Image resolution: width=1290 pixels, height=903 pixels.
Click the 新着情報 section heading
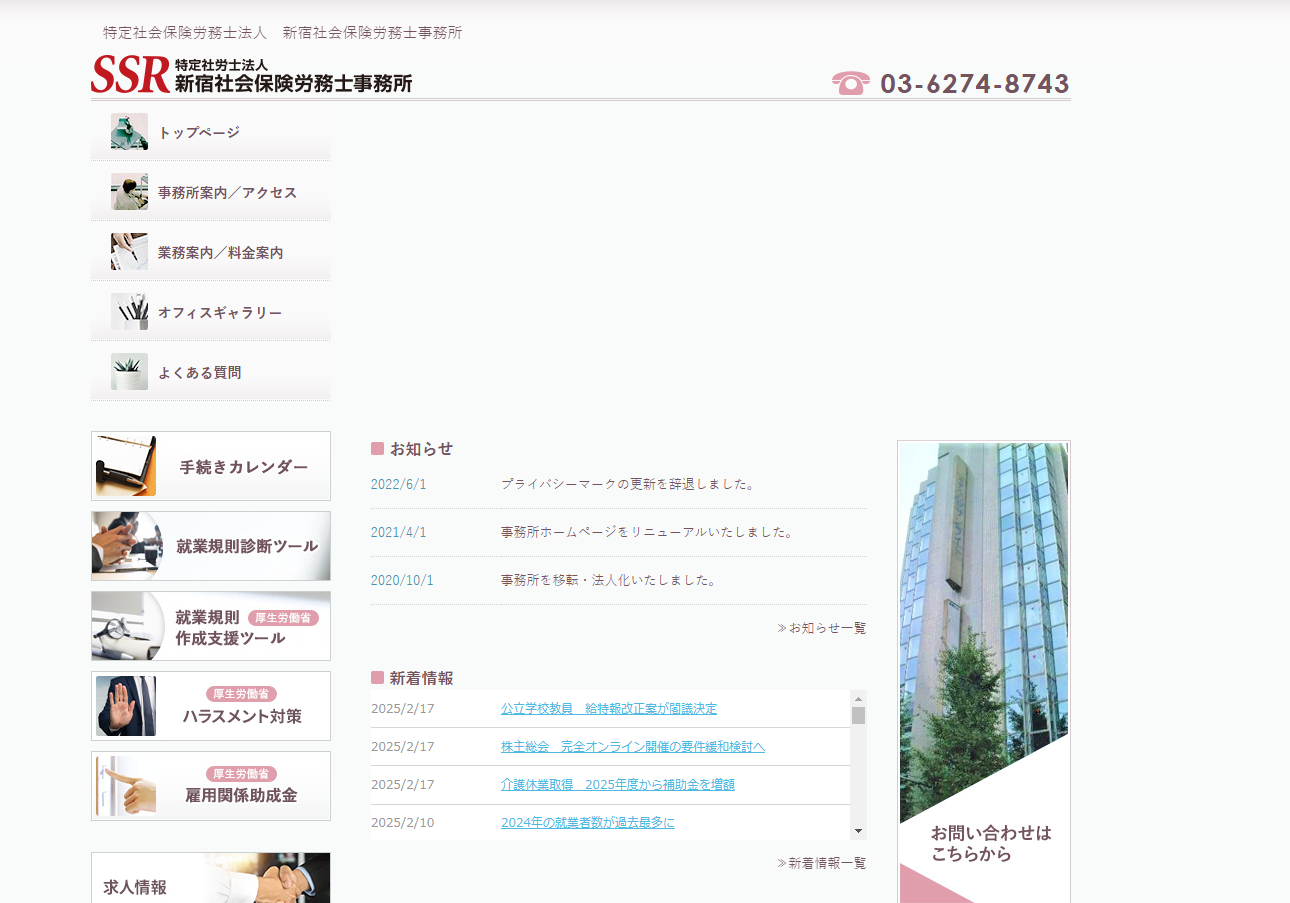click(x=412, y=678)
